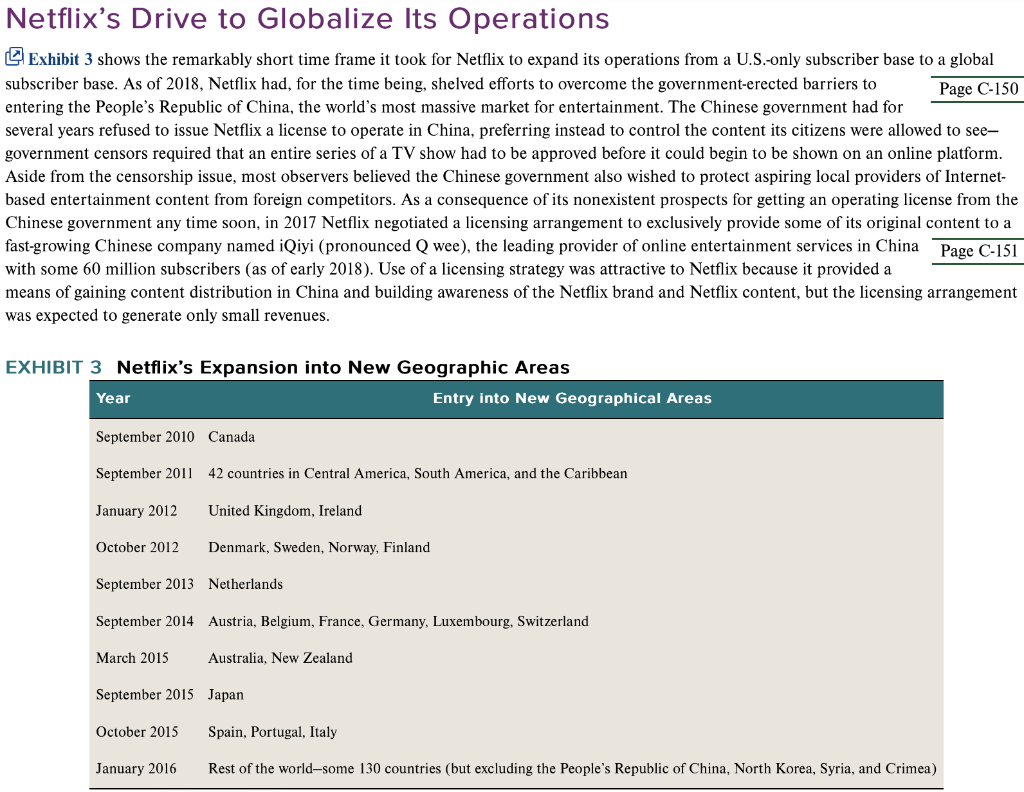1024x792 pixels.
Task: Click the Australia, New Zealand entry
Action: coord(280,657)
